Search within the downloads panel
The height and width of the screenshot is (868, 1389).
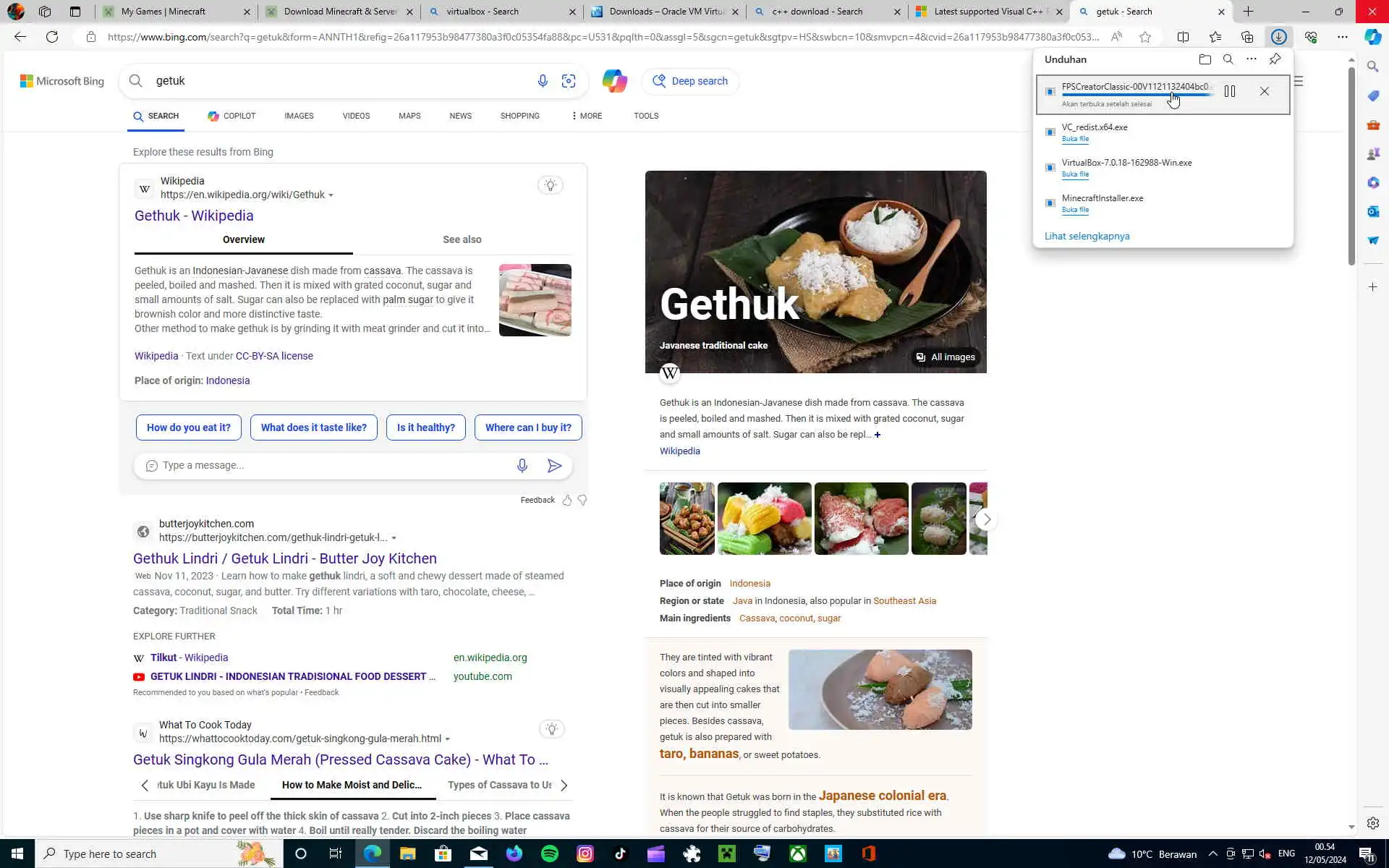click(1228, 59)
